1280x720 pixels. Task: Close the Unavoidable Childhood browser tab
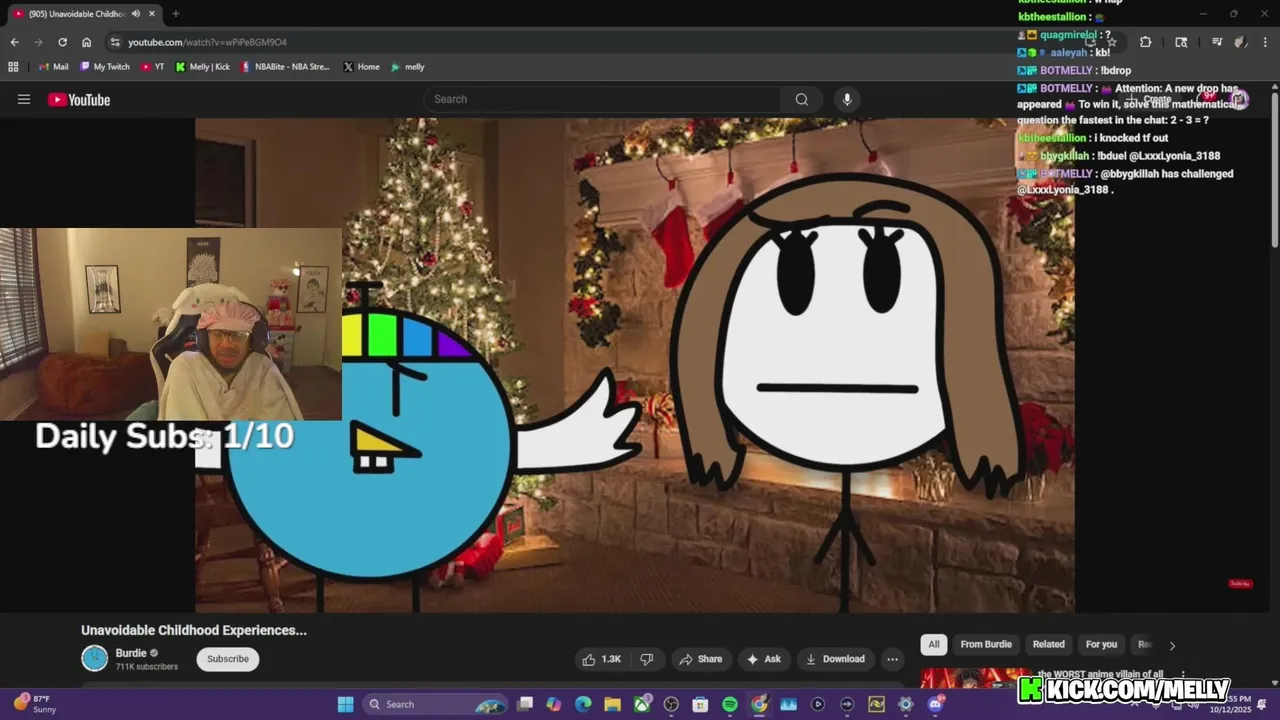click(x=151, y=14)
